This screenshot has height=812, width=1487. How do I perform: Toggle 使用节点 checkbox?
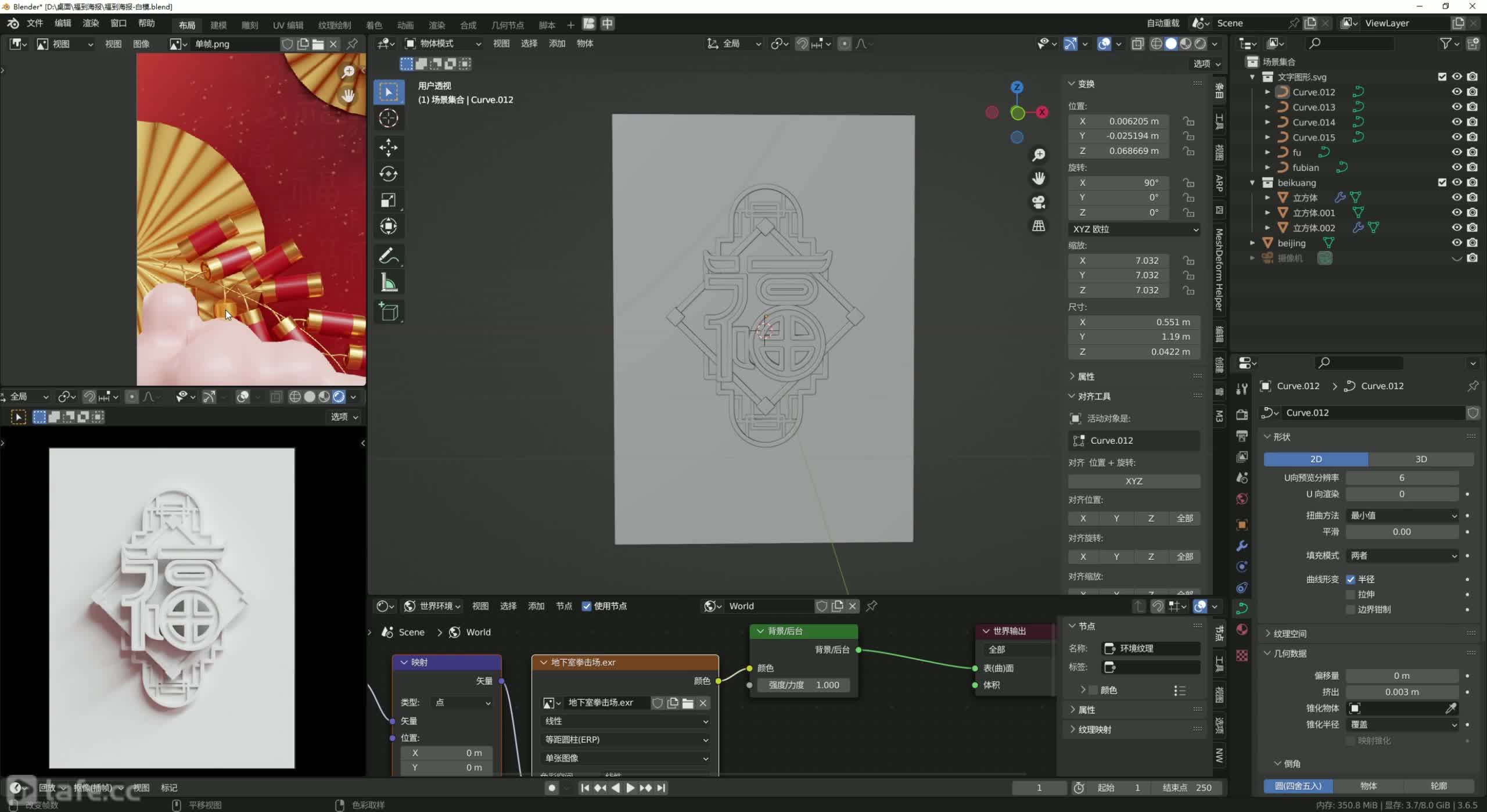point(587,606)
